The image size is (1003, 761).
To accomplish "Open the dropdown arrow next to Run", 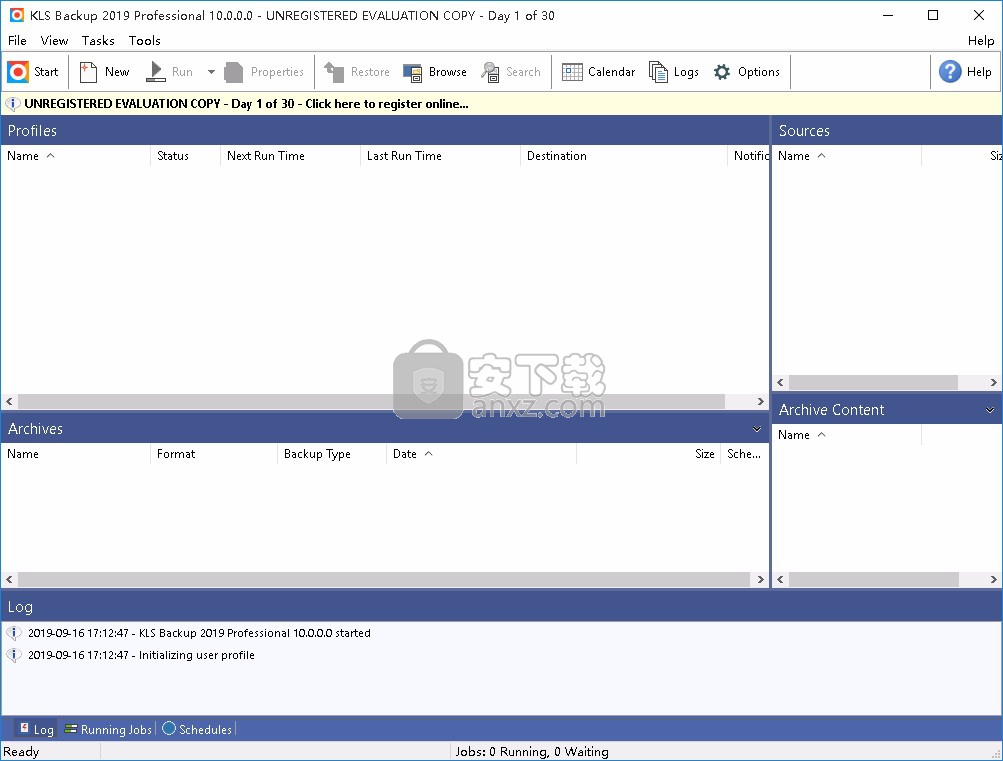I will [x=211, y=72].
